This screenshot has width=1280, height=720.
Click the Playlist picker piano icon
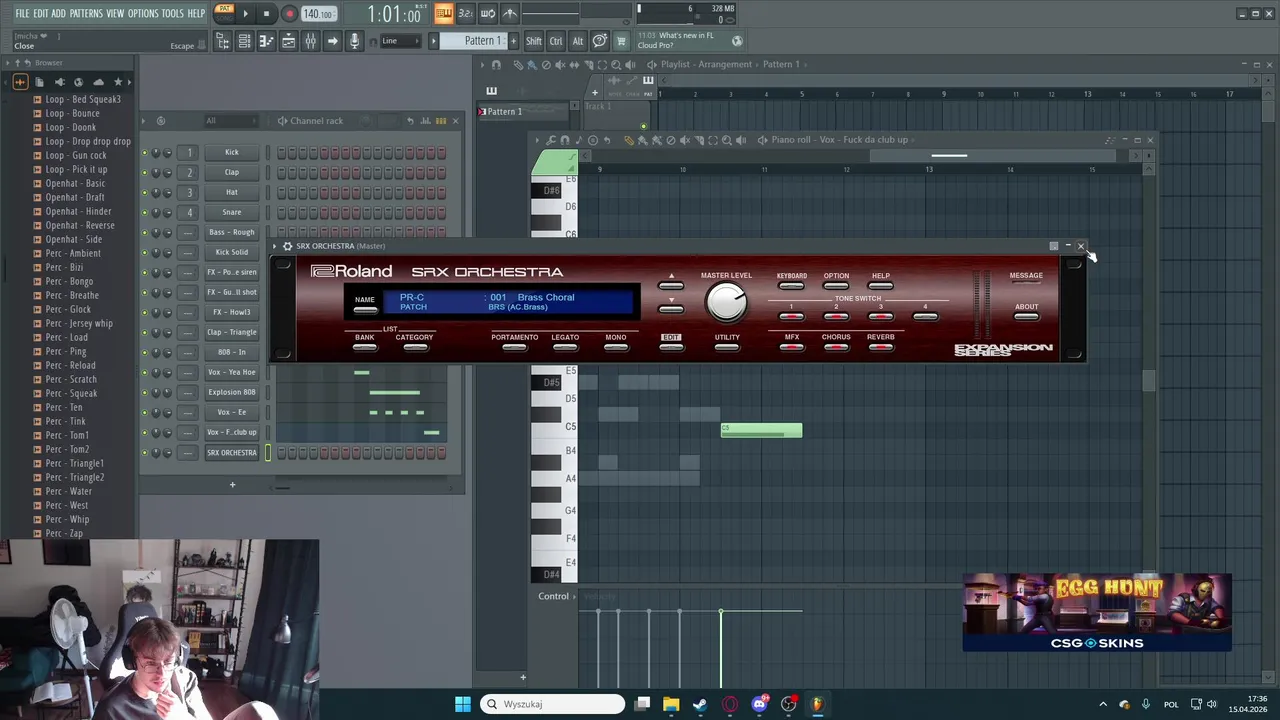[x=491, y=91]
